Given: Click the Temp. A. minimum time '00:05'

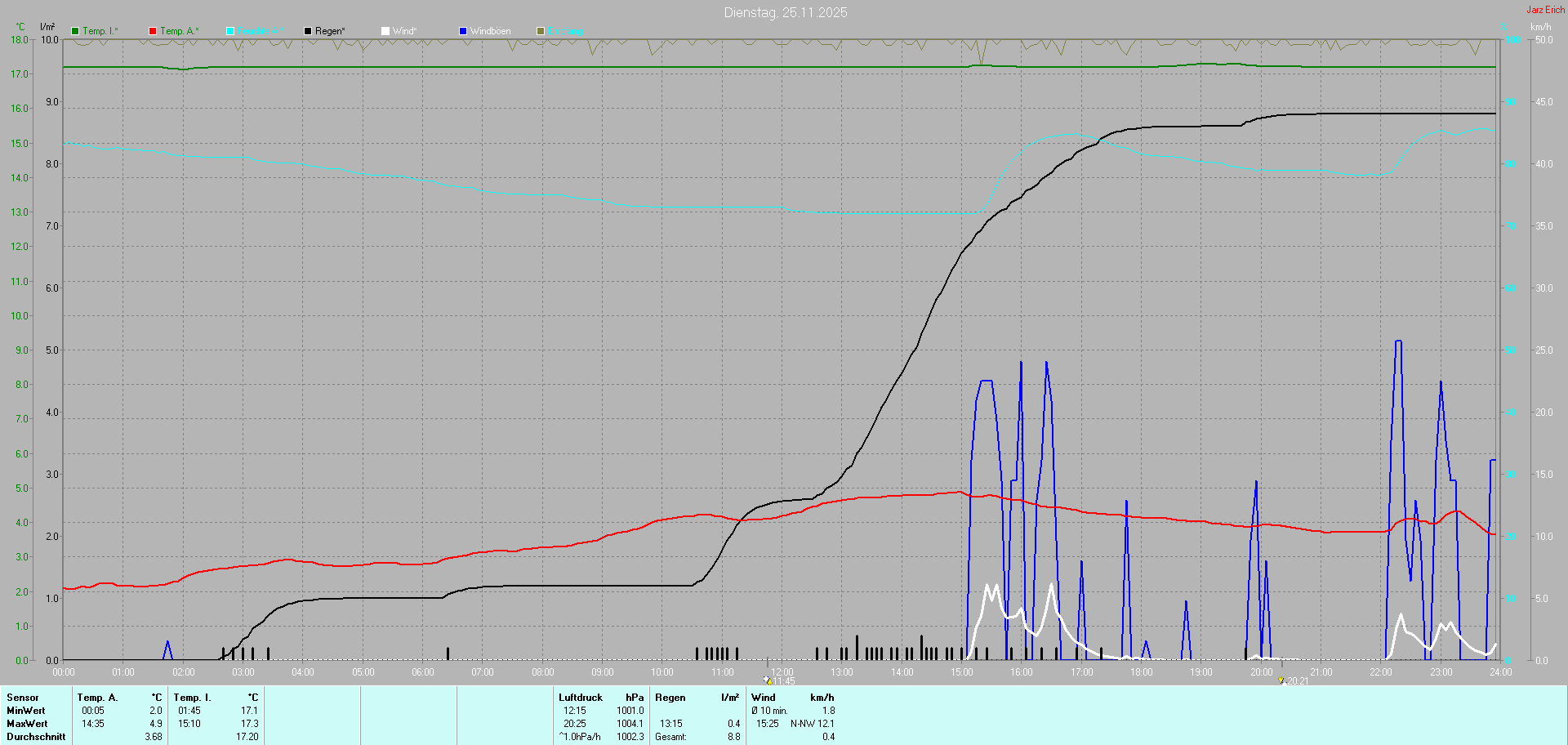Looking at the screenshot, I should pyautogui.click(x=93, y=711).
